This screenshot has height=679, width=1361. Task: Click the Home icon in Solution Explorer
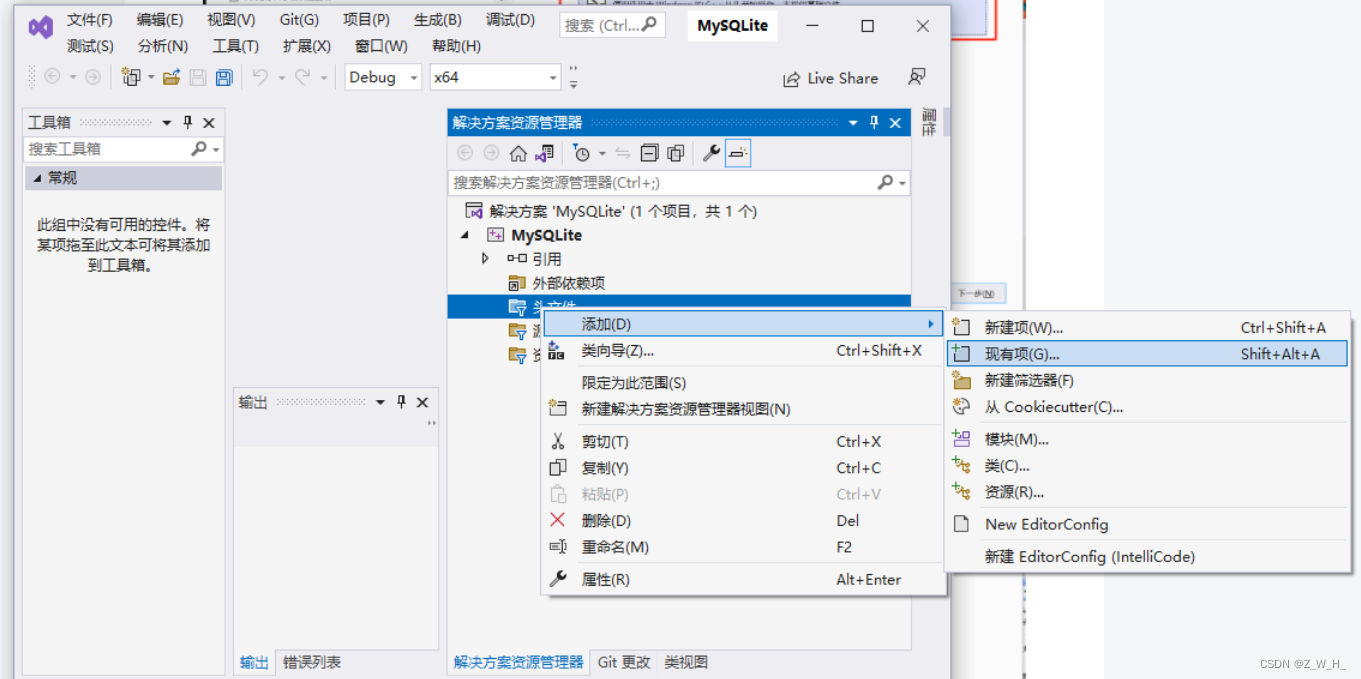coord(518,153)
